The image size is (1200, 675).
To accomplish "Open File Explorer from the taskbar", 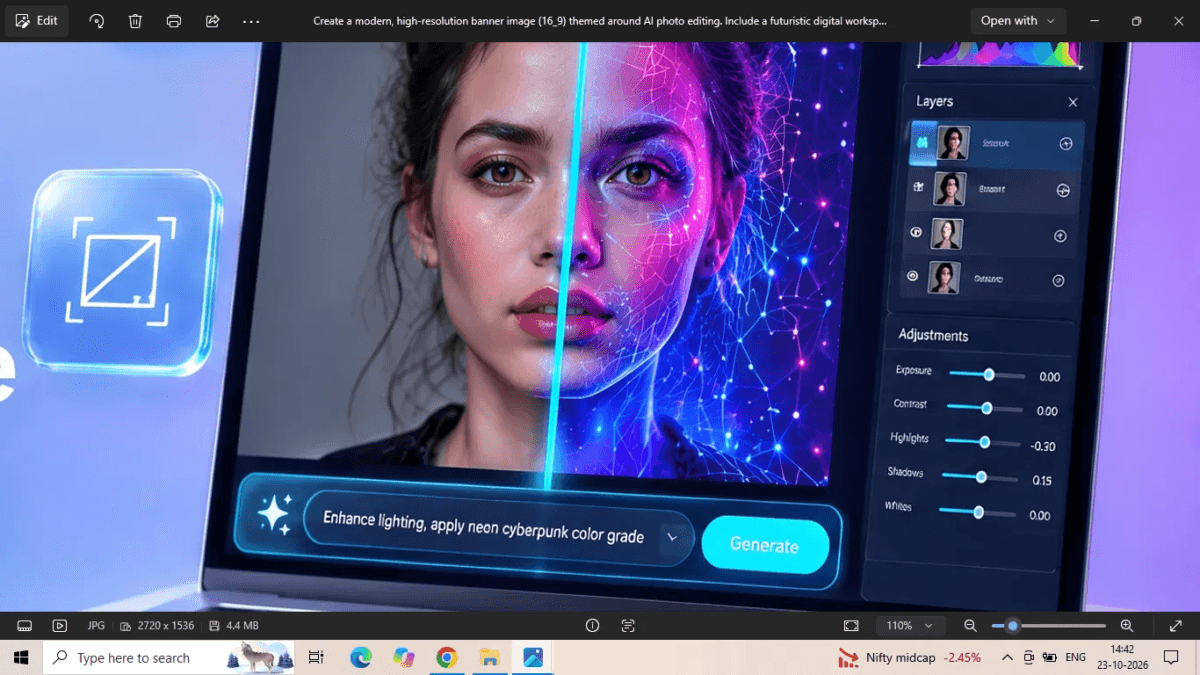I will click(x=490, y=657).
